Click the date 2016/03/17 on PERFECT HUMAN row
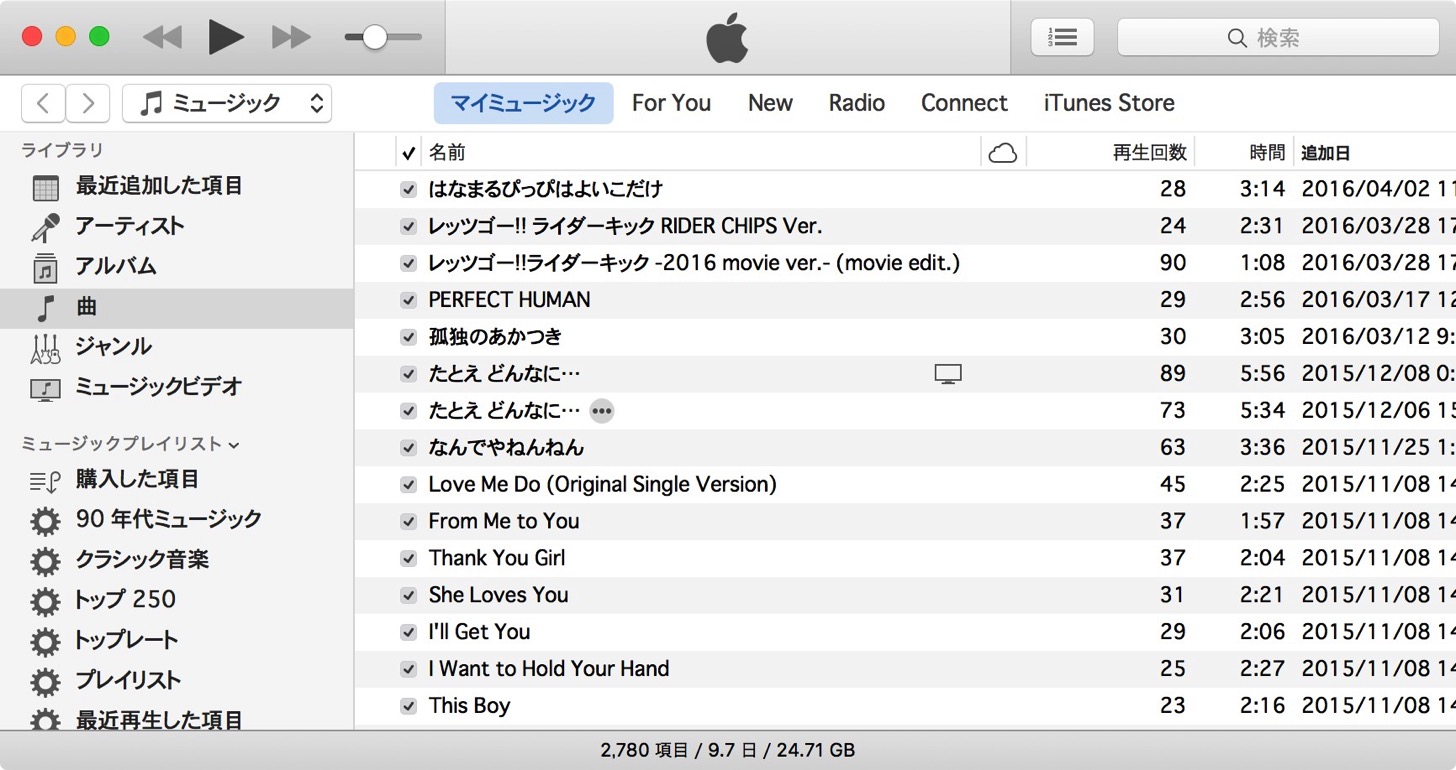 click(x=1378, y=300)
